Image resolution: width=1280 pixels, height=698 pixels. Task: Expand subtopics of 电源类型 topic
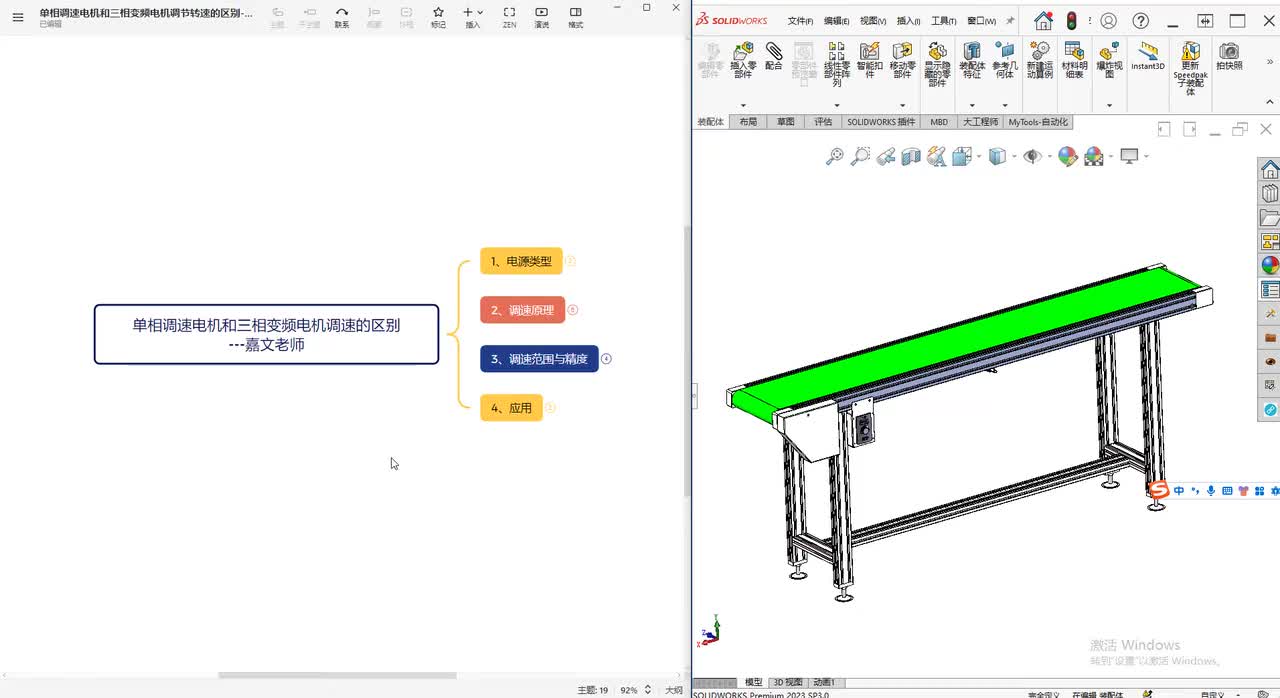(x=571, y=261)
